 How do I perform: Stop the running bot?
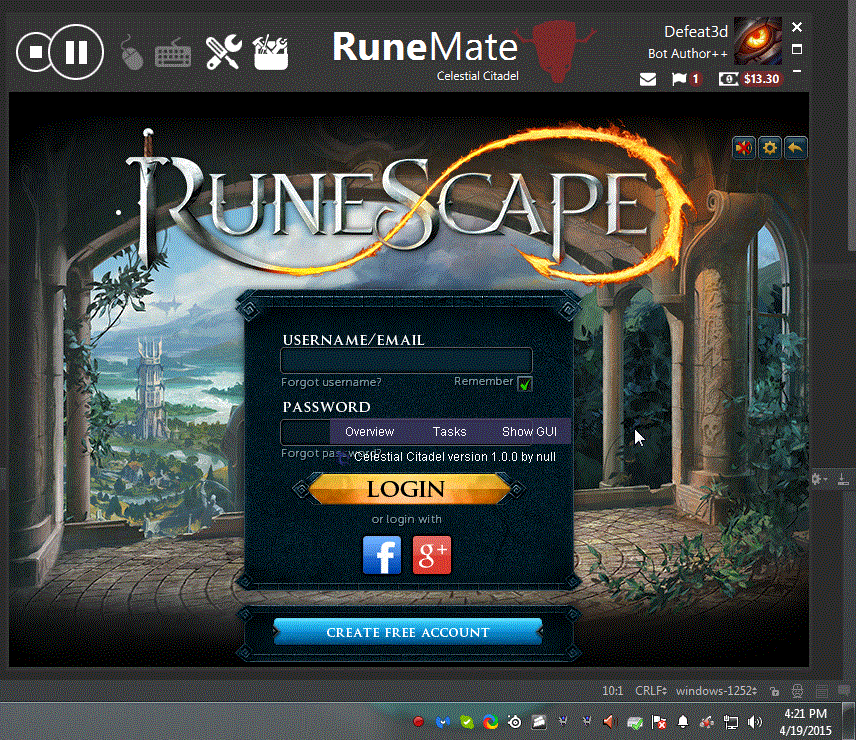click(37, 52)
